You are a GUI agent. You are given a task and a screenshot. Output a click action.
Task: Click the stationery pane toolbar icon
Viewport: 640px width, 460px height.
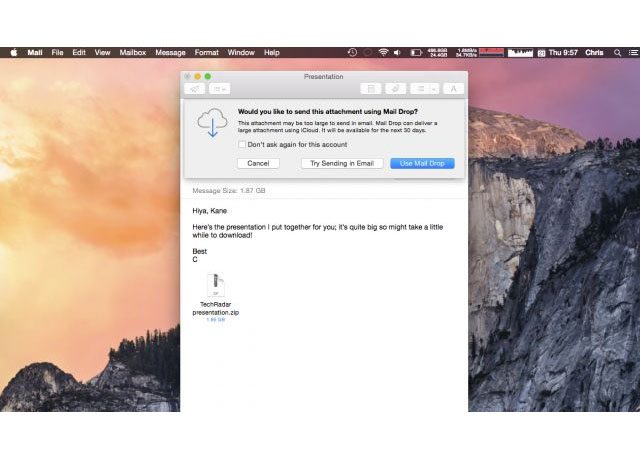pyautogui.click(x=371, y=89)
